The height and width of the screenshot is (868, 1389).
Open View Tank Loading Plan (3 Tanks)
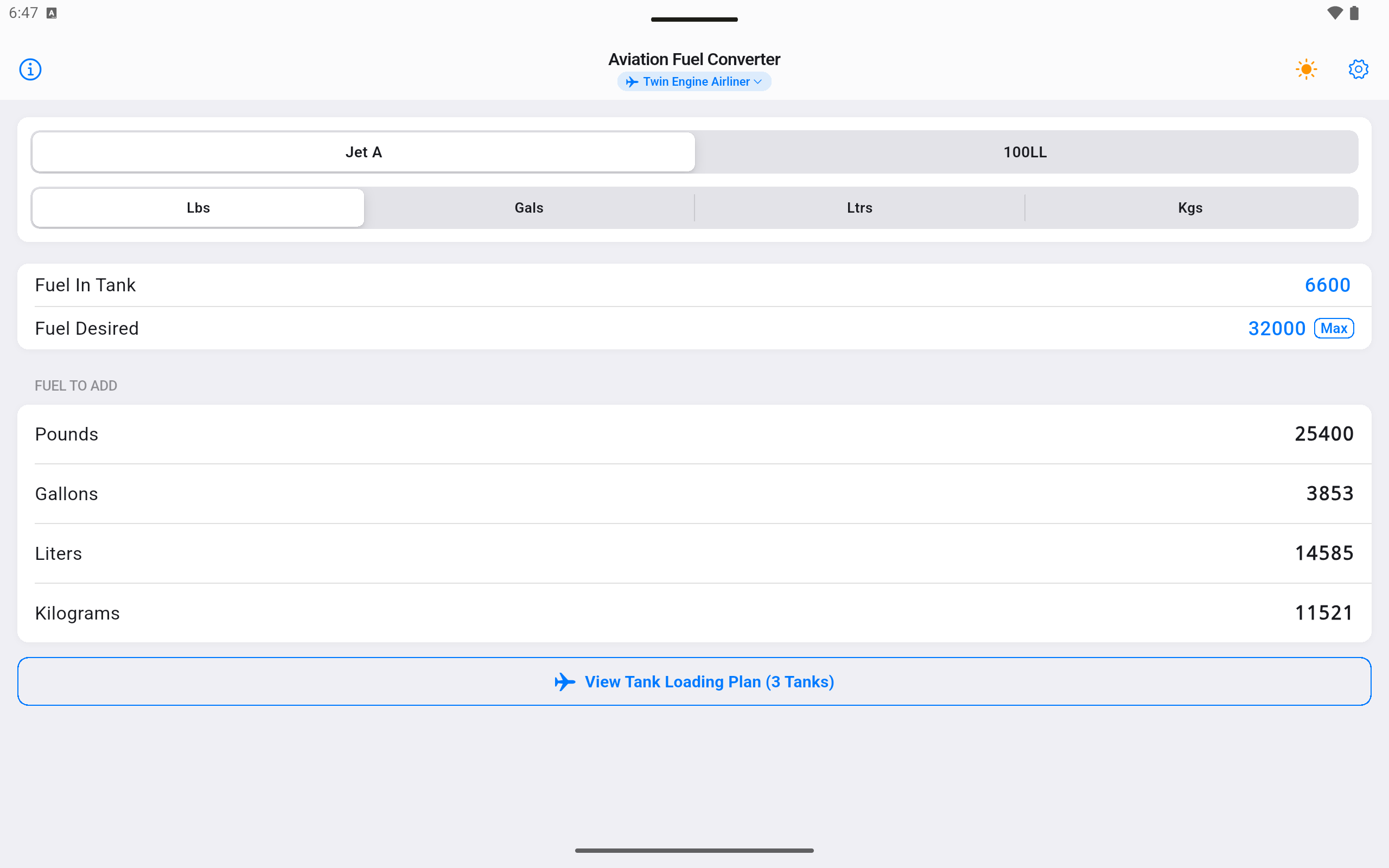[x=694, y=681]
